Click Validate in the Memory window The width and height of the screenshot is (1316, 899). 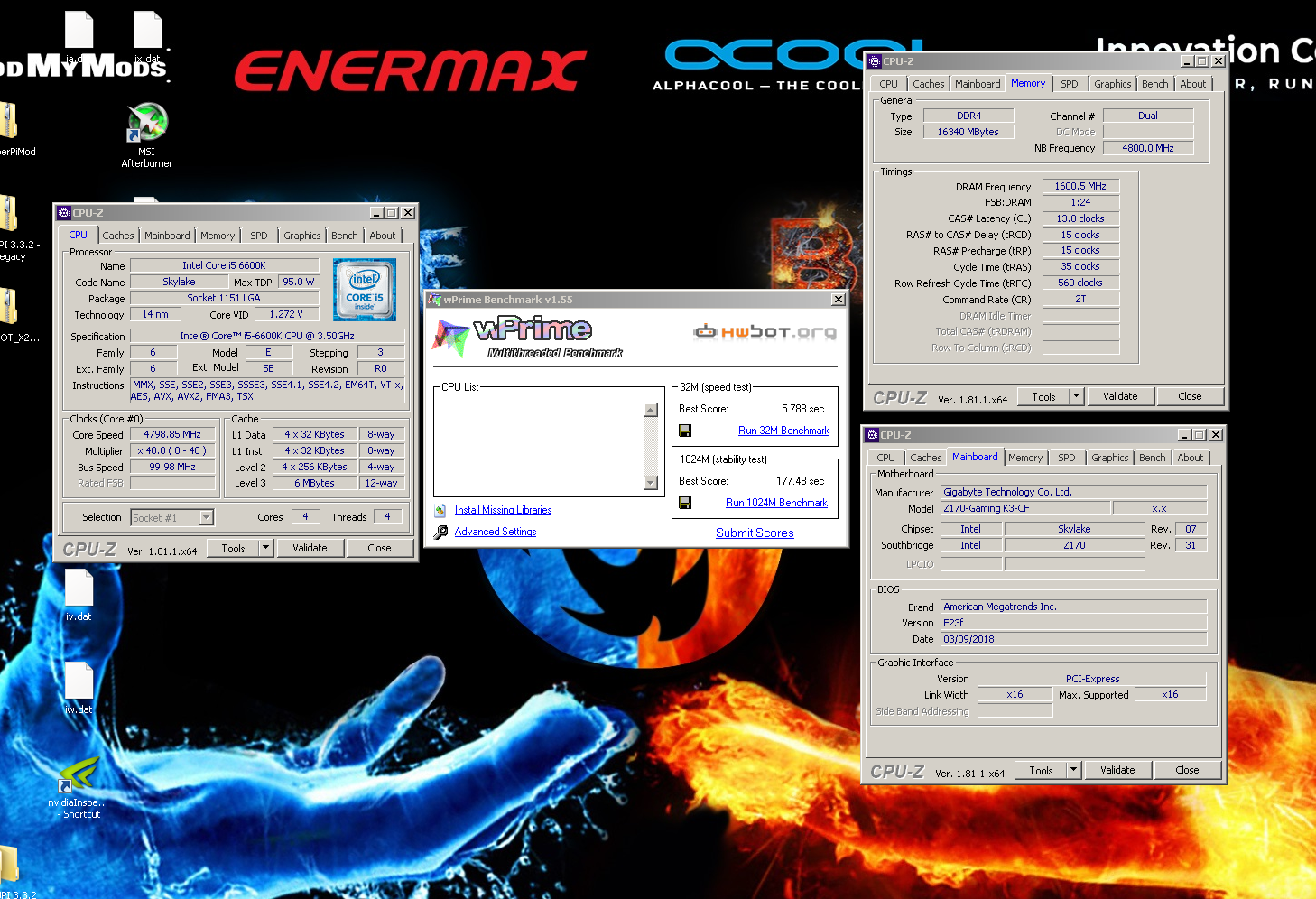pyautogui.click(x=1120, y=396)
